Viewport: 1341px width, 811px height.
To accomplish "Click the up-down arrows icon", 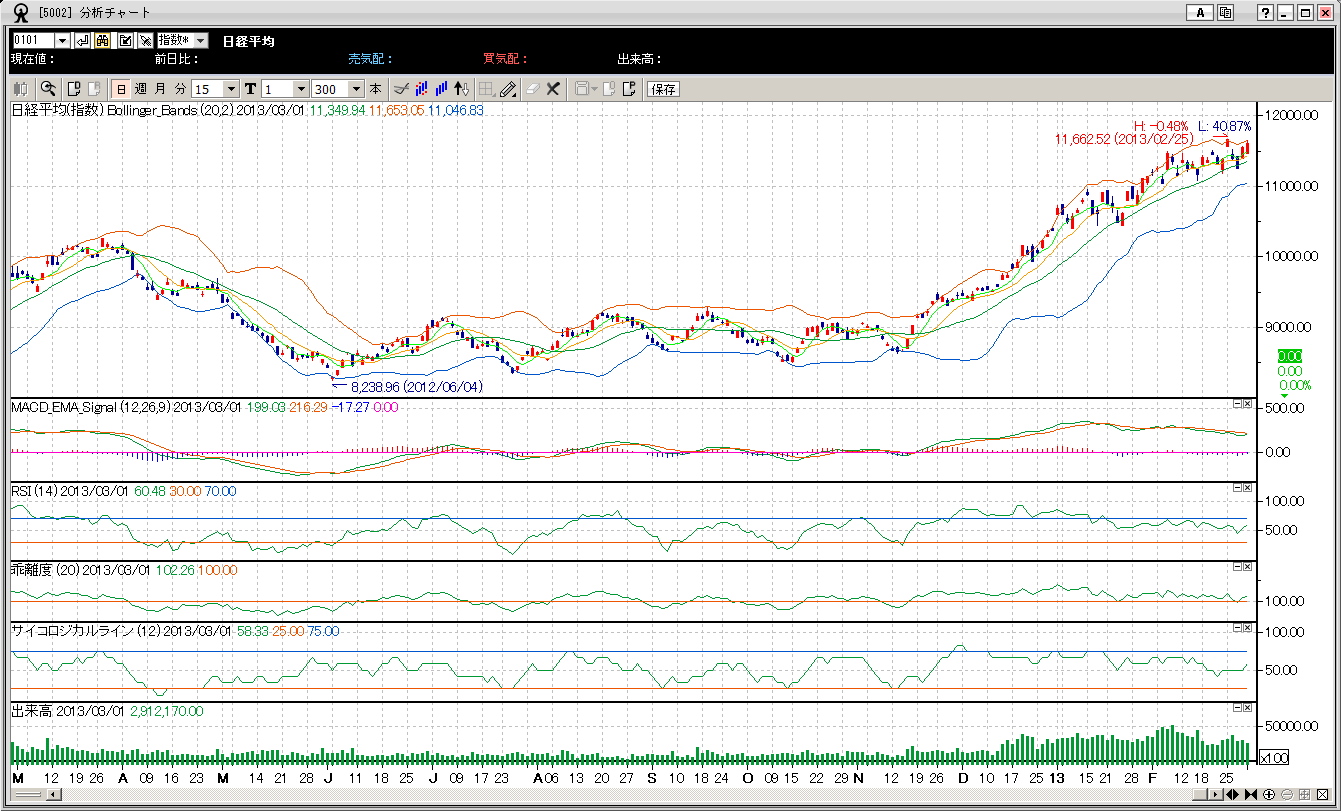I will (x=461, y=89).
